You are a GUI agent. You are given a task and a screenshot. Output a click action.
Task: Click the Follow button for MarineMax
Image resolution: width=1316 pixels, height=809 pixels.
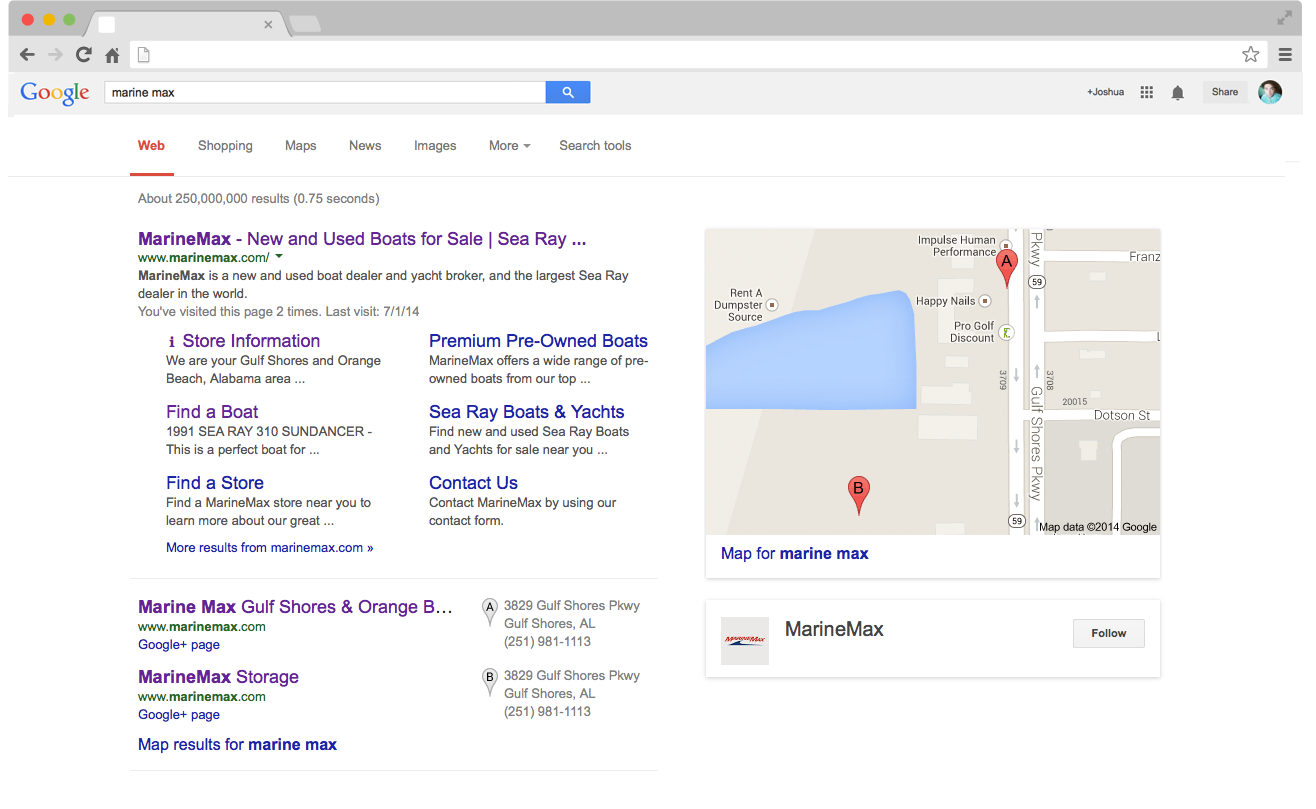coord(1109,633)
